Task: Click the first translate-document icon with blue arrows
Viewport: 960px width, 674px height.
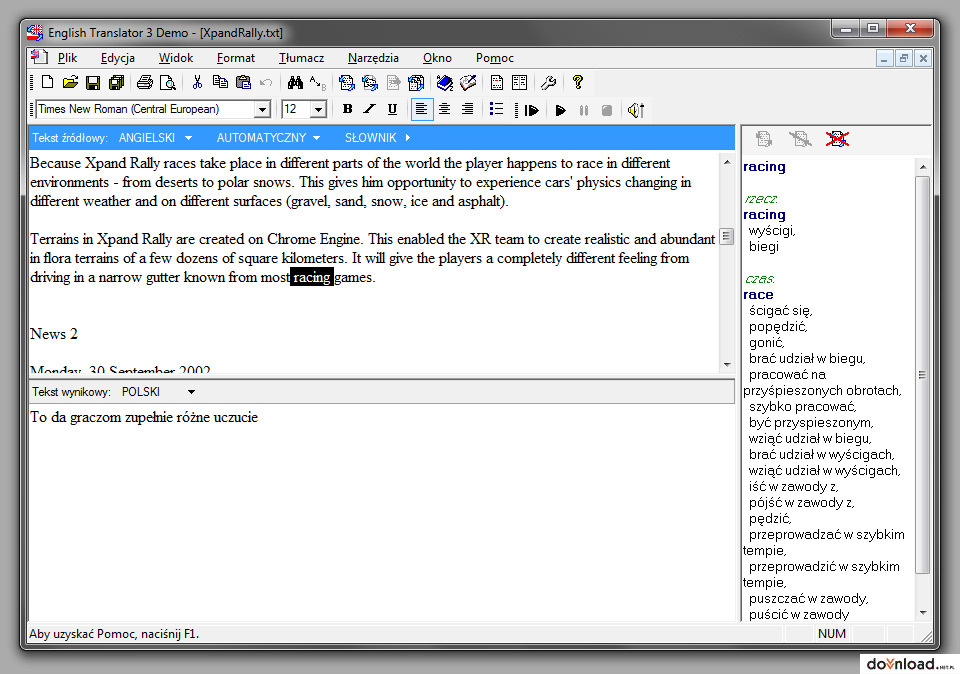Action: 347,82
